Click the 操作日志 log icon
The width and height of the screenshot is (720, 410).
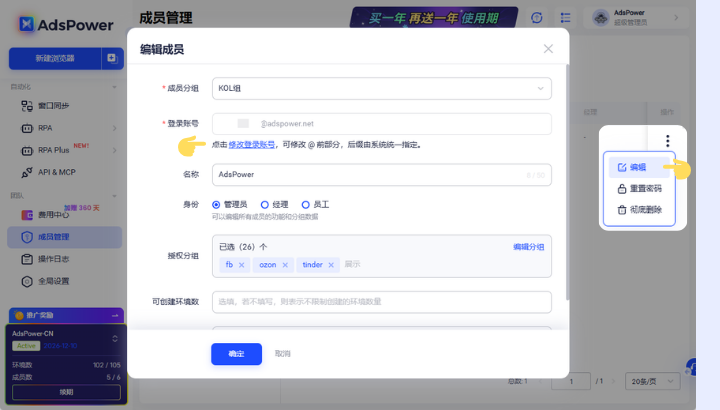(x=27, y=259)
